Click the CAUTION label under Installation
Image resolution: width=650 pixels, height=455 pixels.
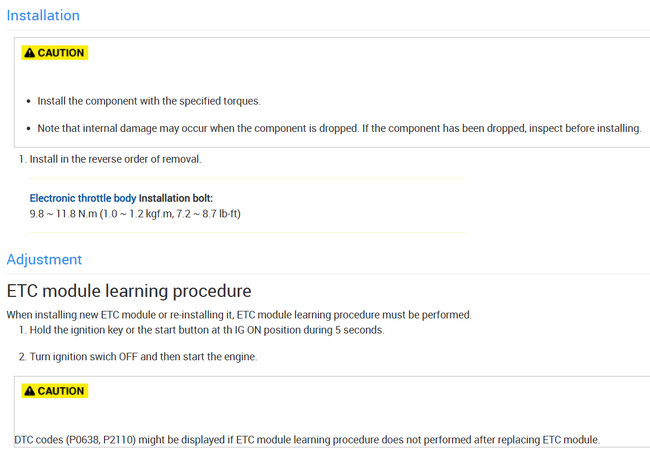coord(61,53)
